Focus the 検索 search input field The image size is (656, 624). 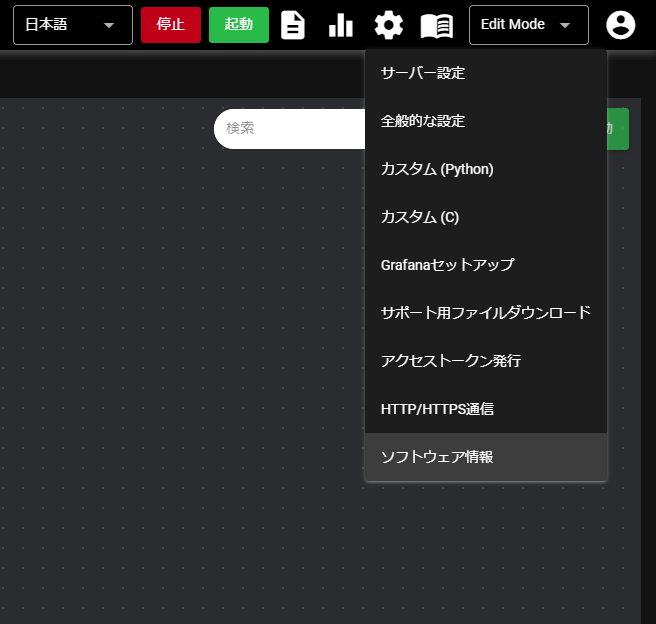point(290,128)
